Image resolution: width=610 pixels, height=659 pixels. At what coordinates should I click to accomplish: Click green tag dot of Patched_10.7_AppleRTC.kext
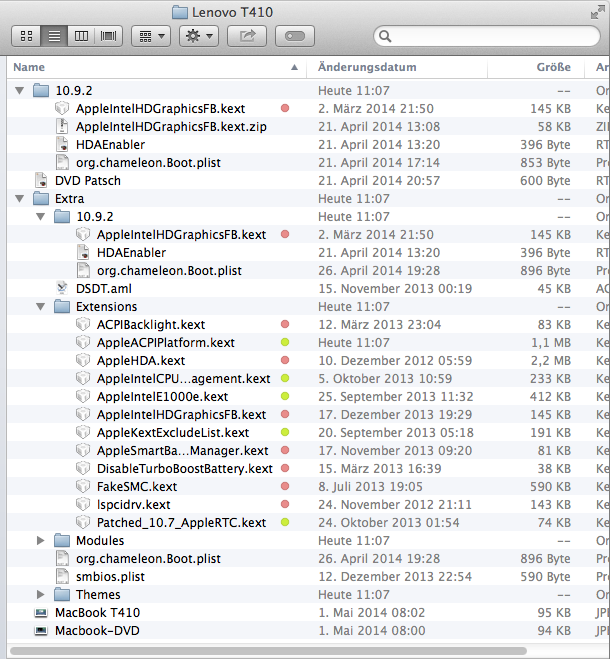[x=285, y=522]
